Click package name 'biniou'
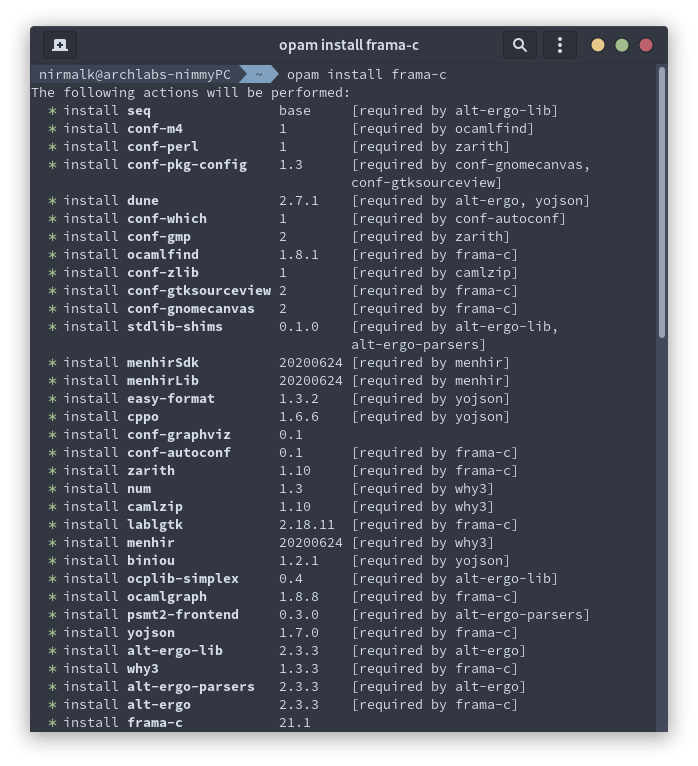Image resolution: width=698 pixels, height=766 pixels. point(151,561)
